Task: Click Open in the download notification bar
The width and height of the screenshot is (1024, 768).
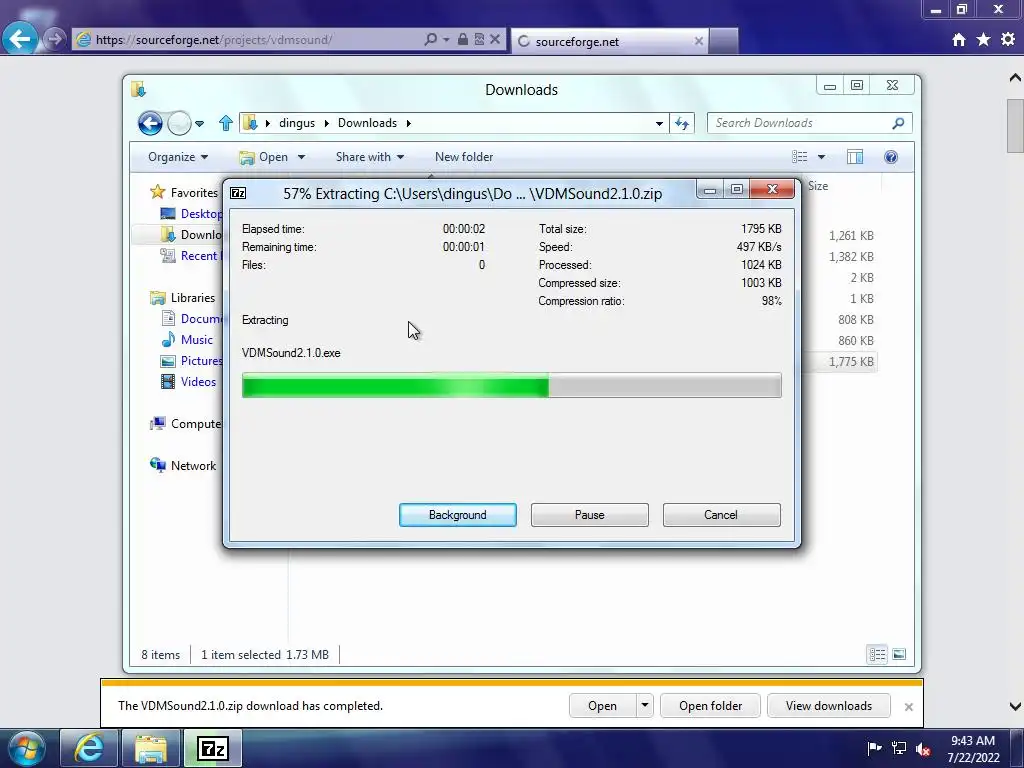Action: point(602,706)
